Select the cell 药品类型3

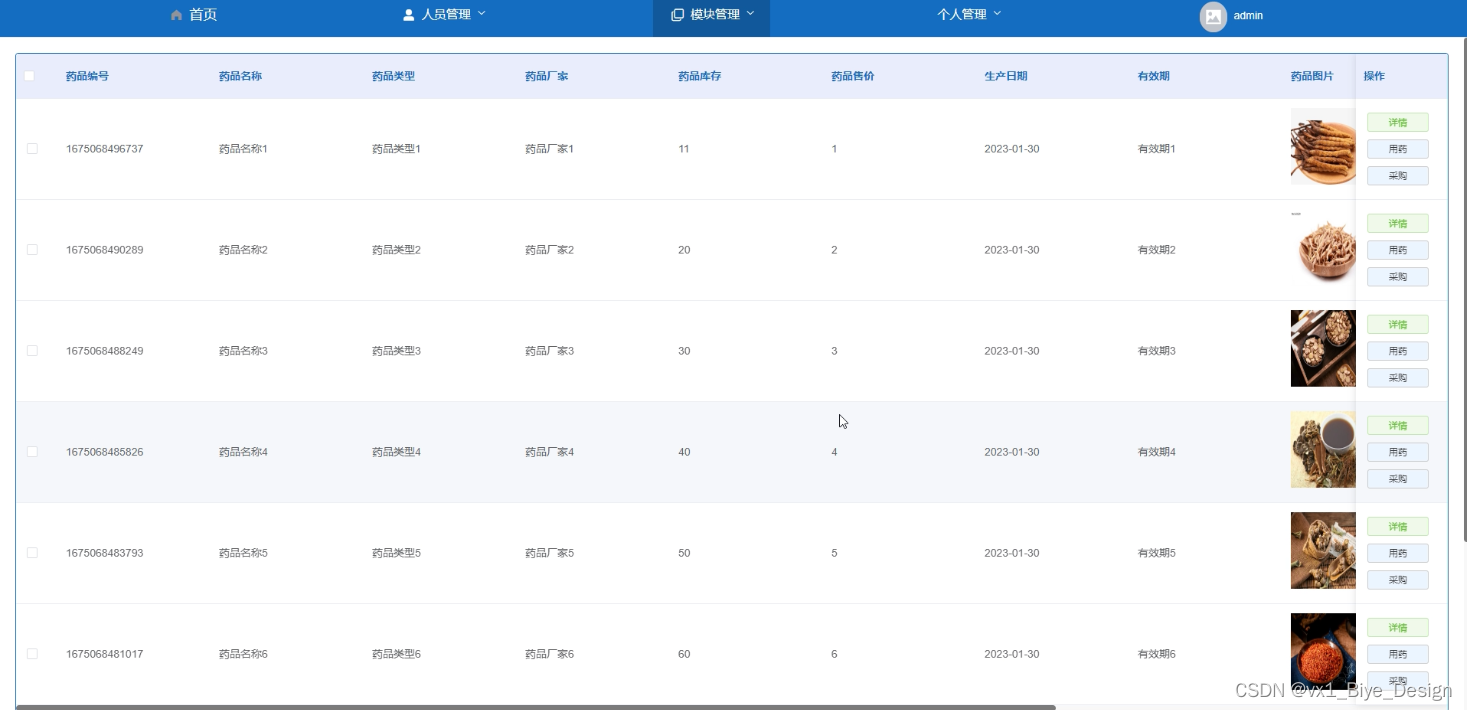(397, 351)
